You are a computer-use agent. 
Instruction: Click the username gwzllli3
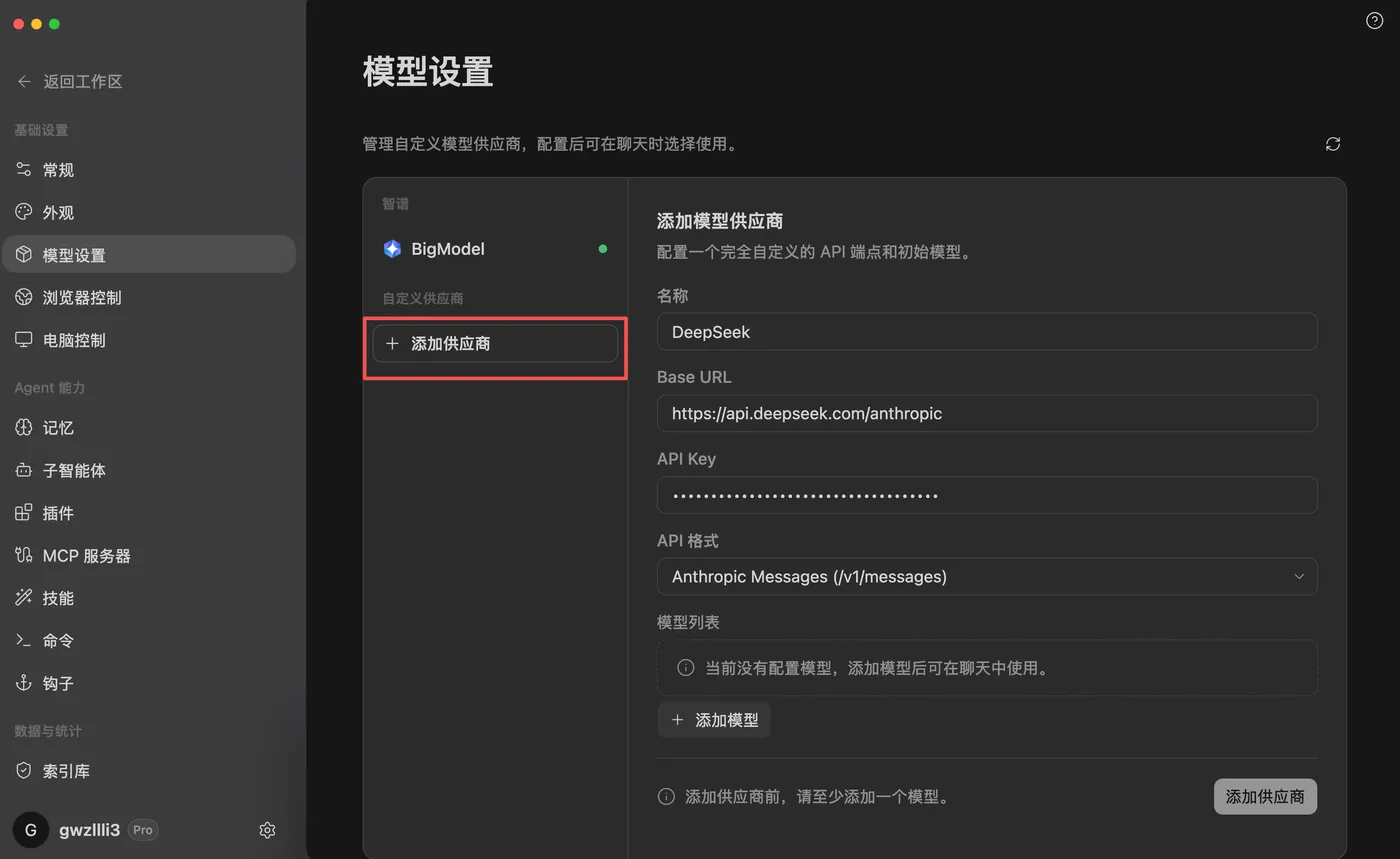[90, 830]
